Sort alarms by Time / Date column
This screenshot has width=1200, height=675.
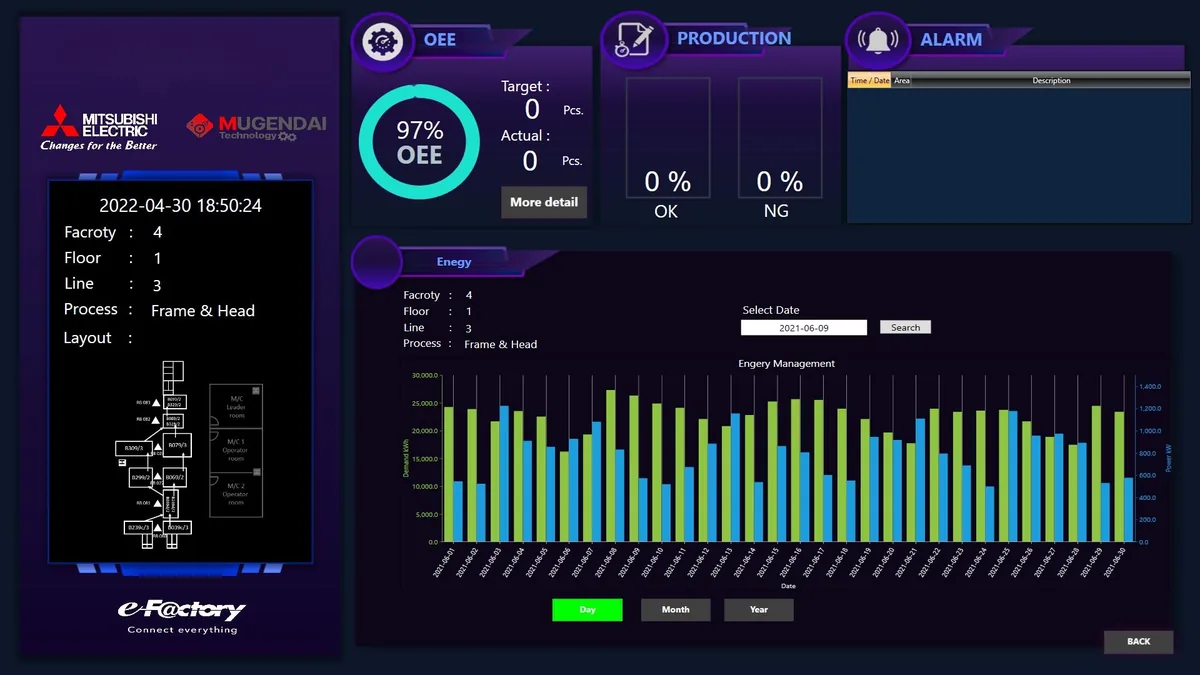869,81
